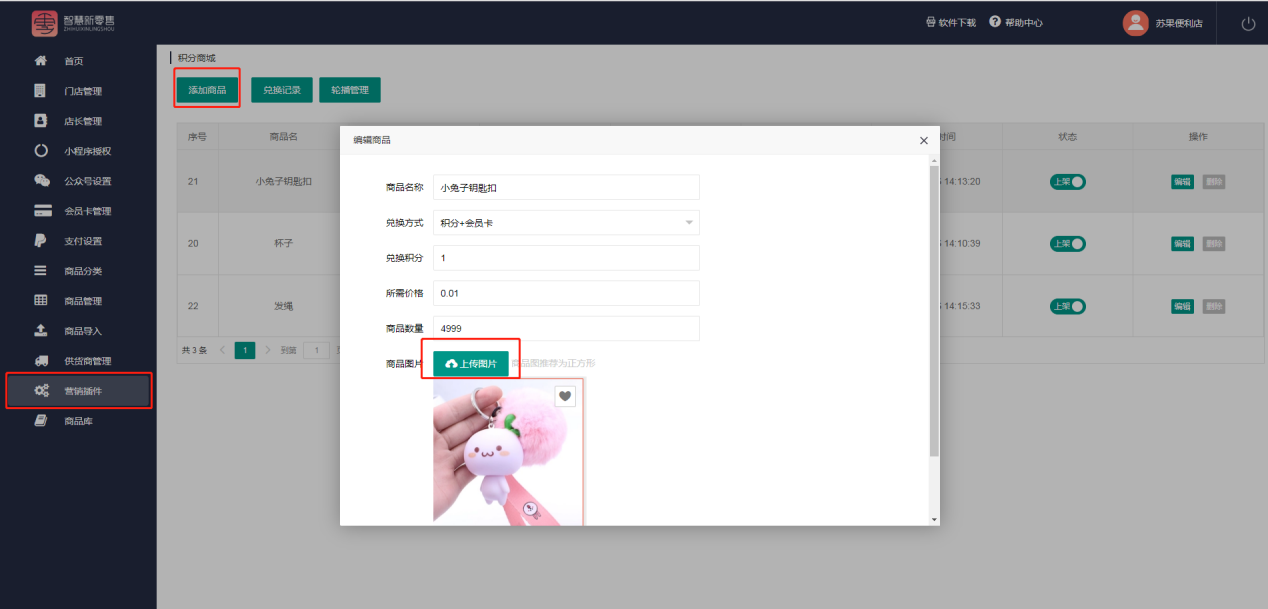
Task: Click the 小兔子钥匙扣 table cell
Action: click(x=284, y=182)
